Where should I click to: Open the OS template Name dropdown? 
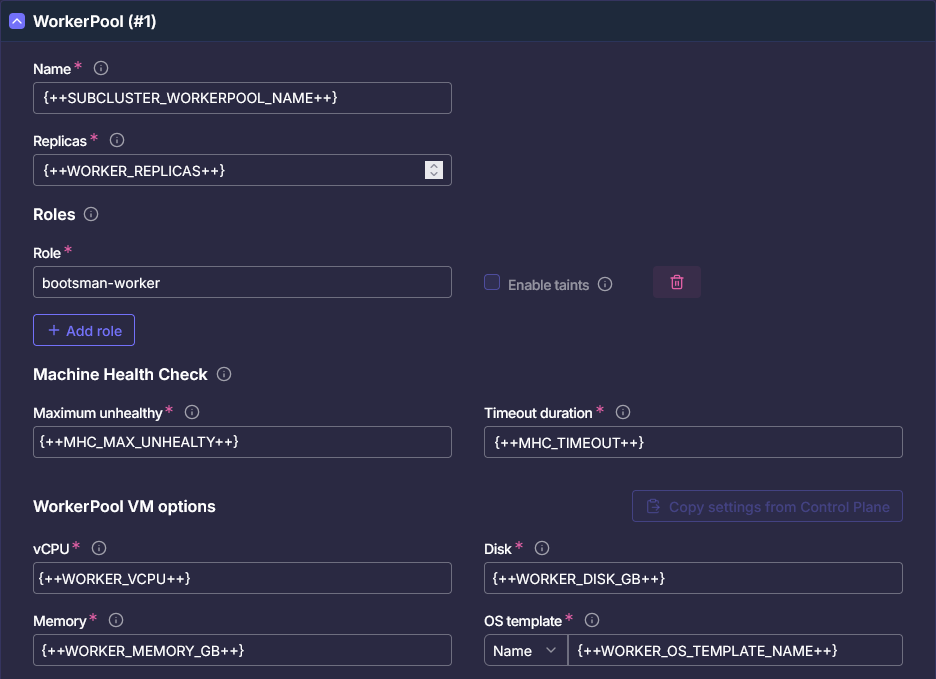[x=525, y=650]
